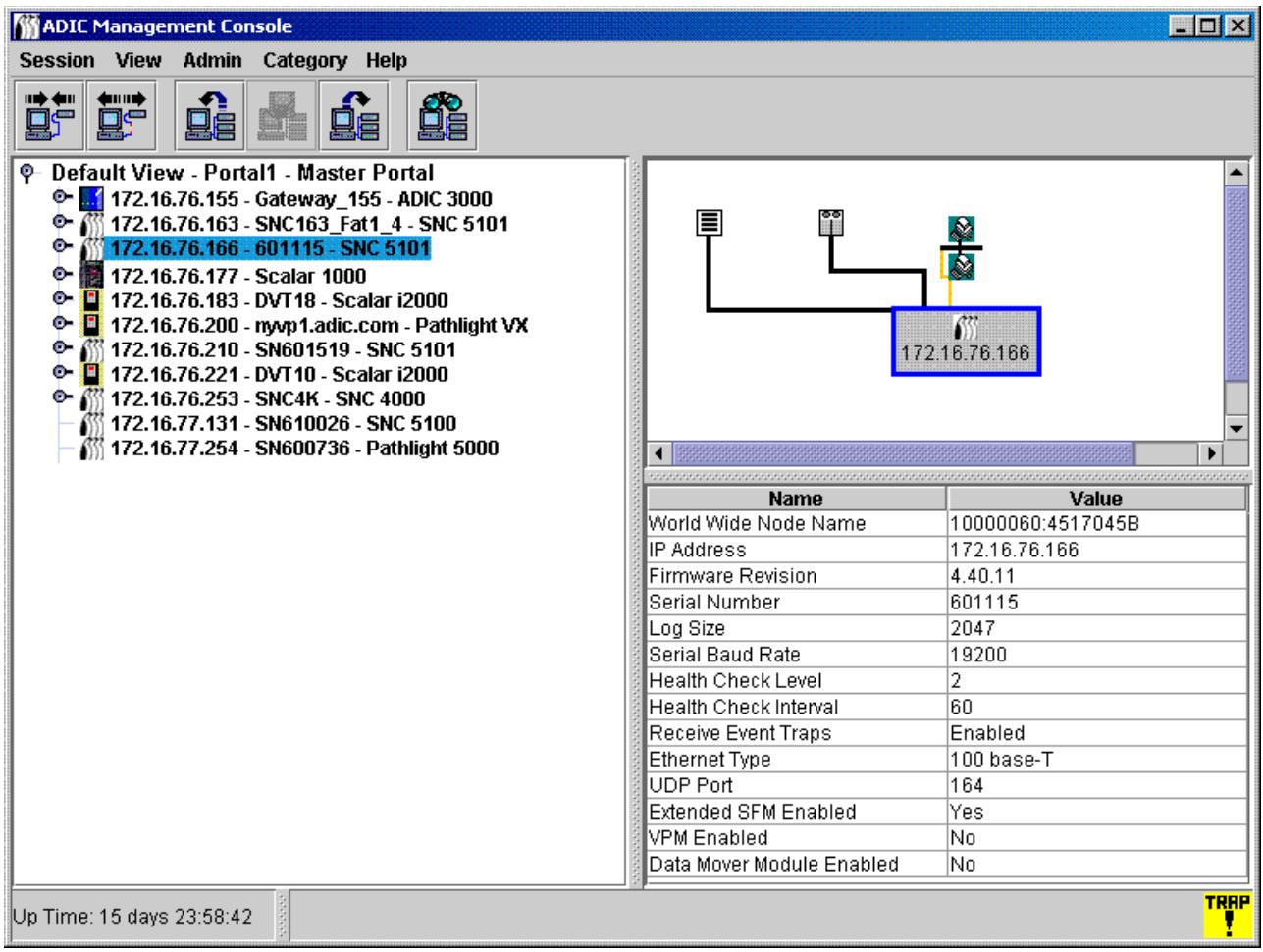The height and width of the screenshot is (952, 1263).
Task: Expand the 172.16.76.221 DVT10 node
Action: pos(64,374)
